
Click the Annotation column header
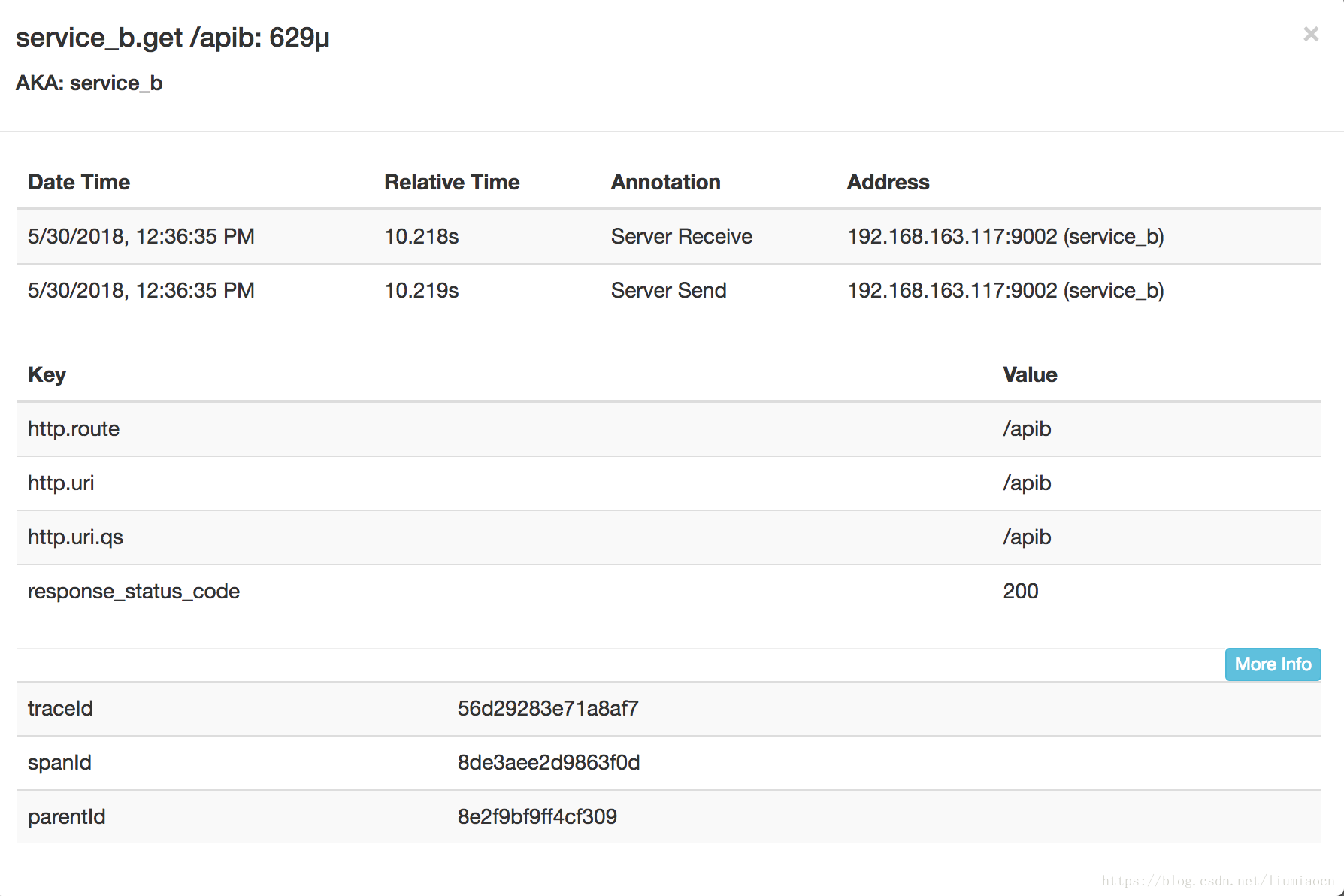pos(665,182)
